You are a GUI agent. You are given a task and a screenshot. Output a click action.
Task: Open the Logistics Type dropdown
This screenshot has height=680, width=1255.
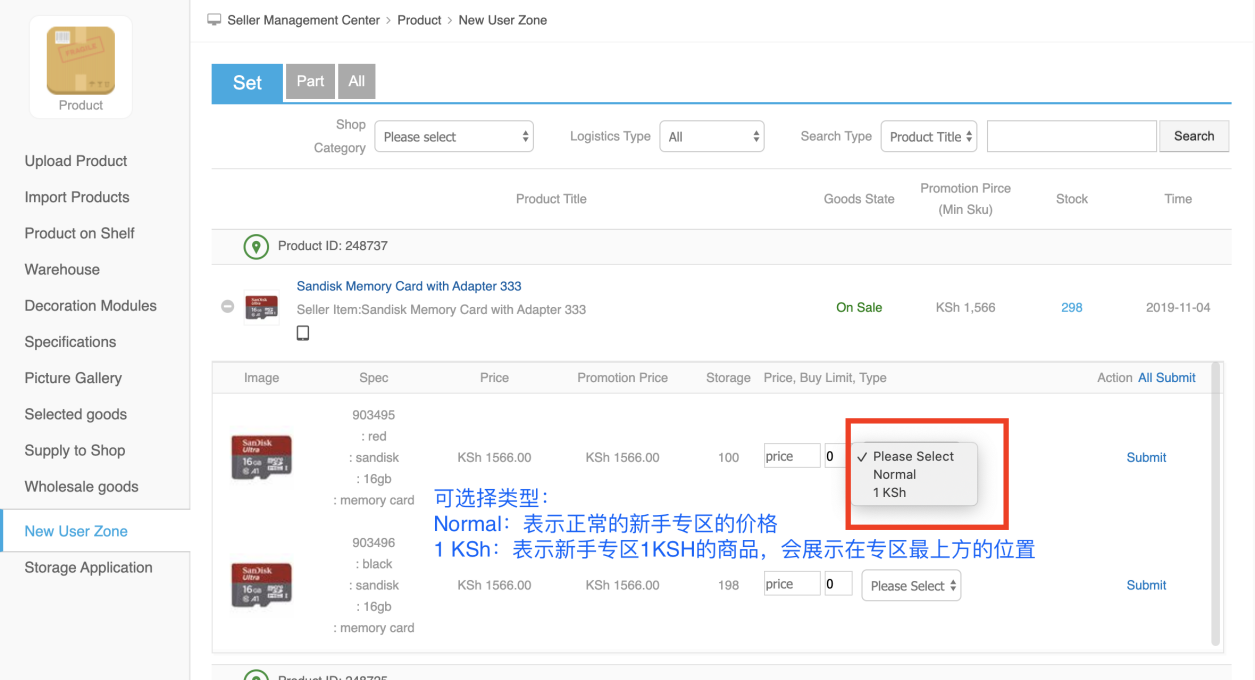[712, 137]
